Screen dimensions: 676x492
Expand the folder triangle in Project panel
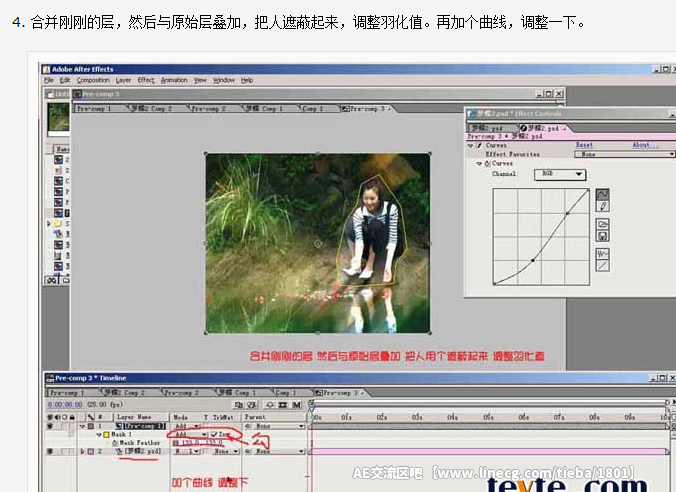click(x=49, y=223)
